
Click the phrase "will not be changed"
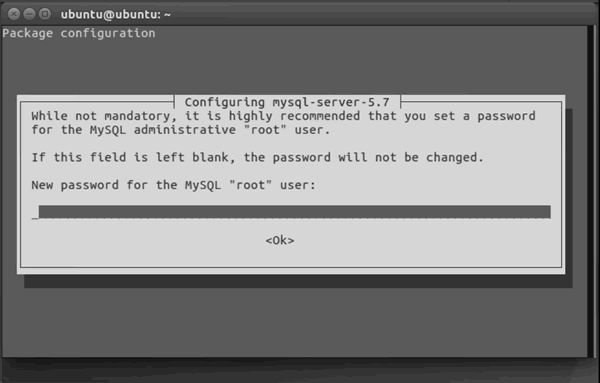[408, 157]
